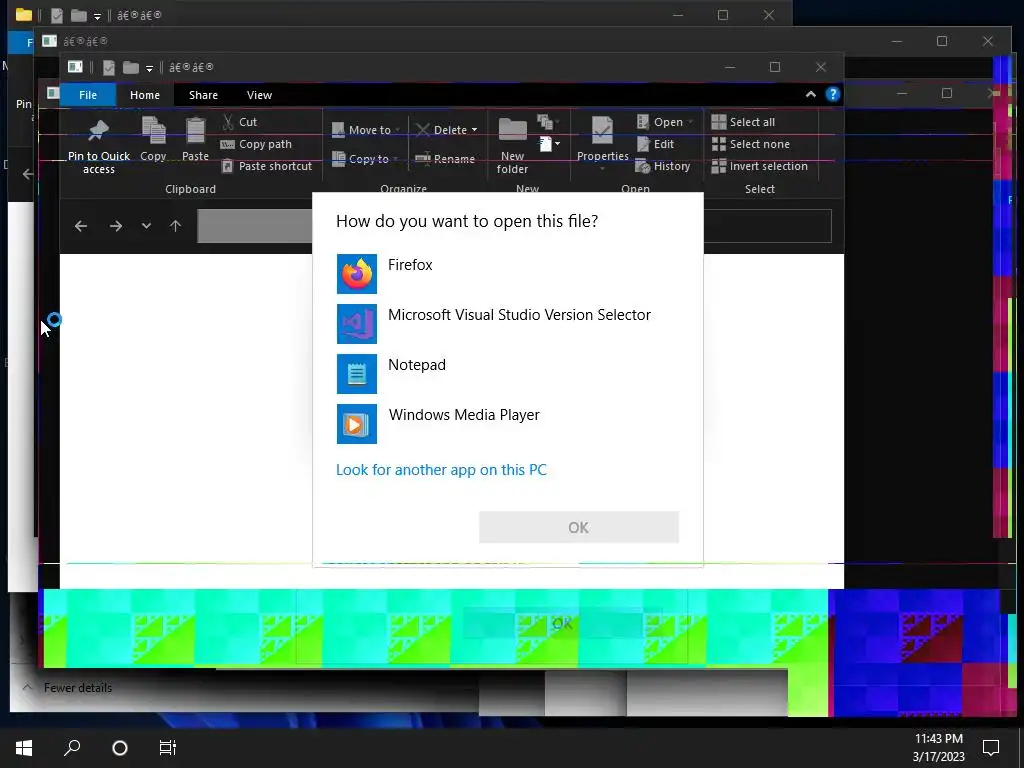Click quick access New folder icon in front window
The height and width of the screenshot is (768, 1024).
click(x=131, y=67)
